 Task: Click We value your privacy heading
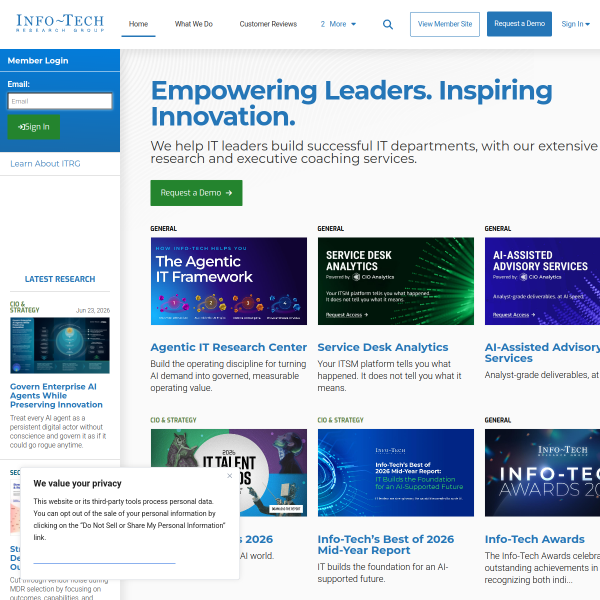(x=77, y=484)
